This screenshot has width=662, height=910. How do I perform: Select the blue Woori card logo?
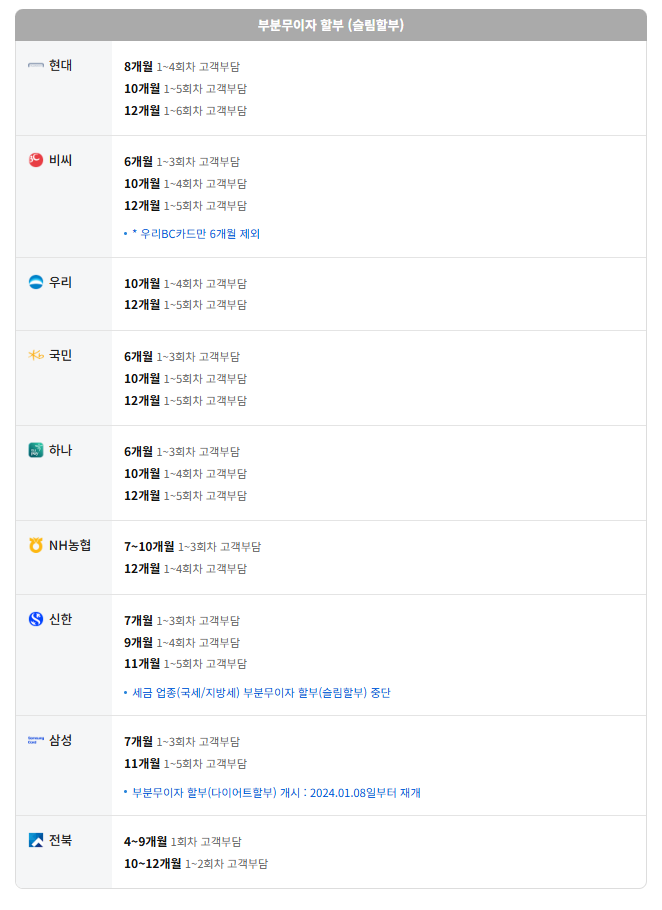pos(36,282)
